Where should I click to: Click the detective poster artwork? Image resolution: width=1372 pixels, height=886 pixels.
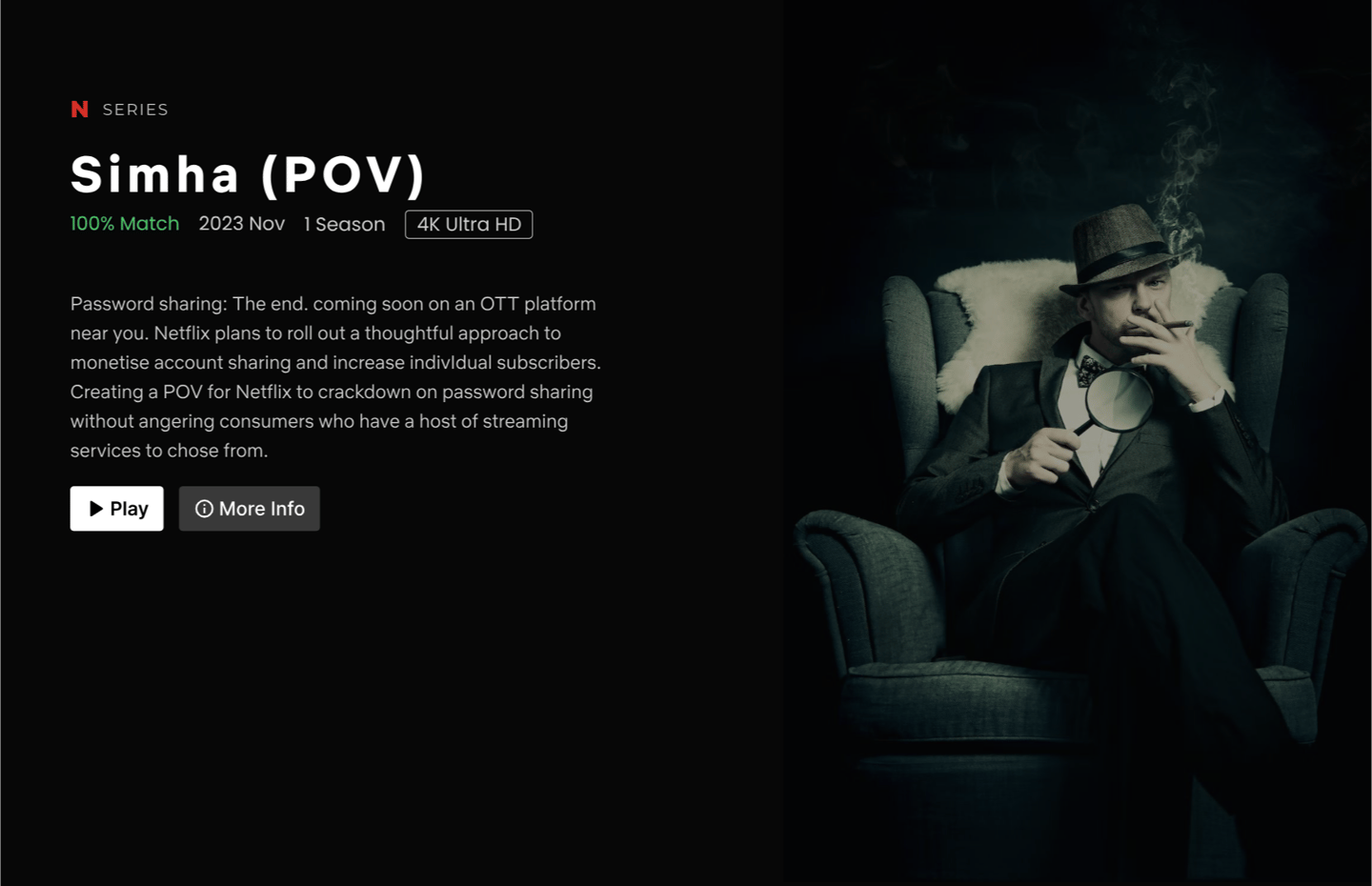1078,443
